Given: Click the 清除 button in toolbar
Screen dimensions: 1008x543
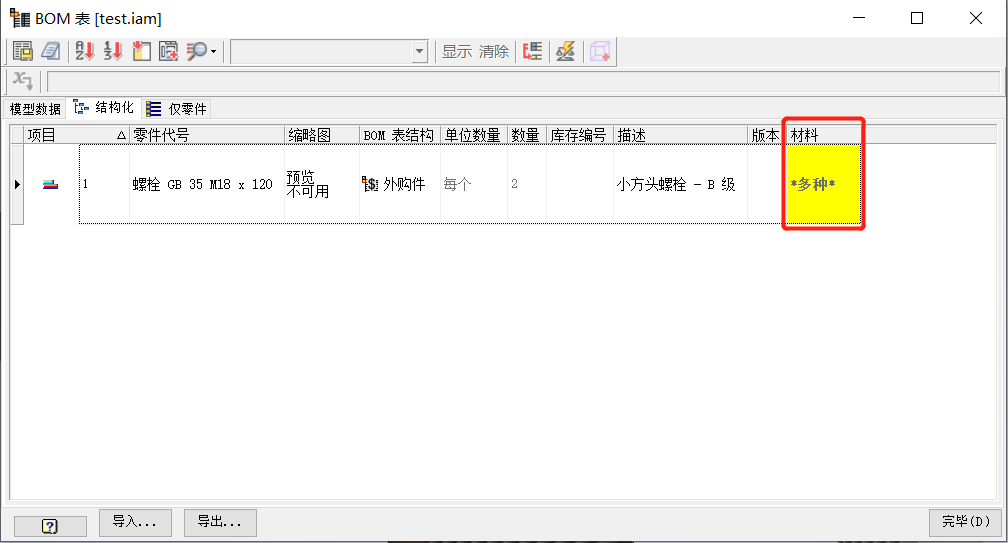Looking at the screenshot, I should [494, 51].
